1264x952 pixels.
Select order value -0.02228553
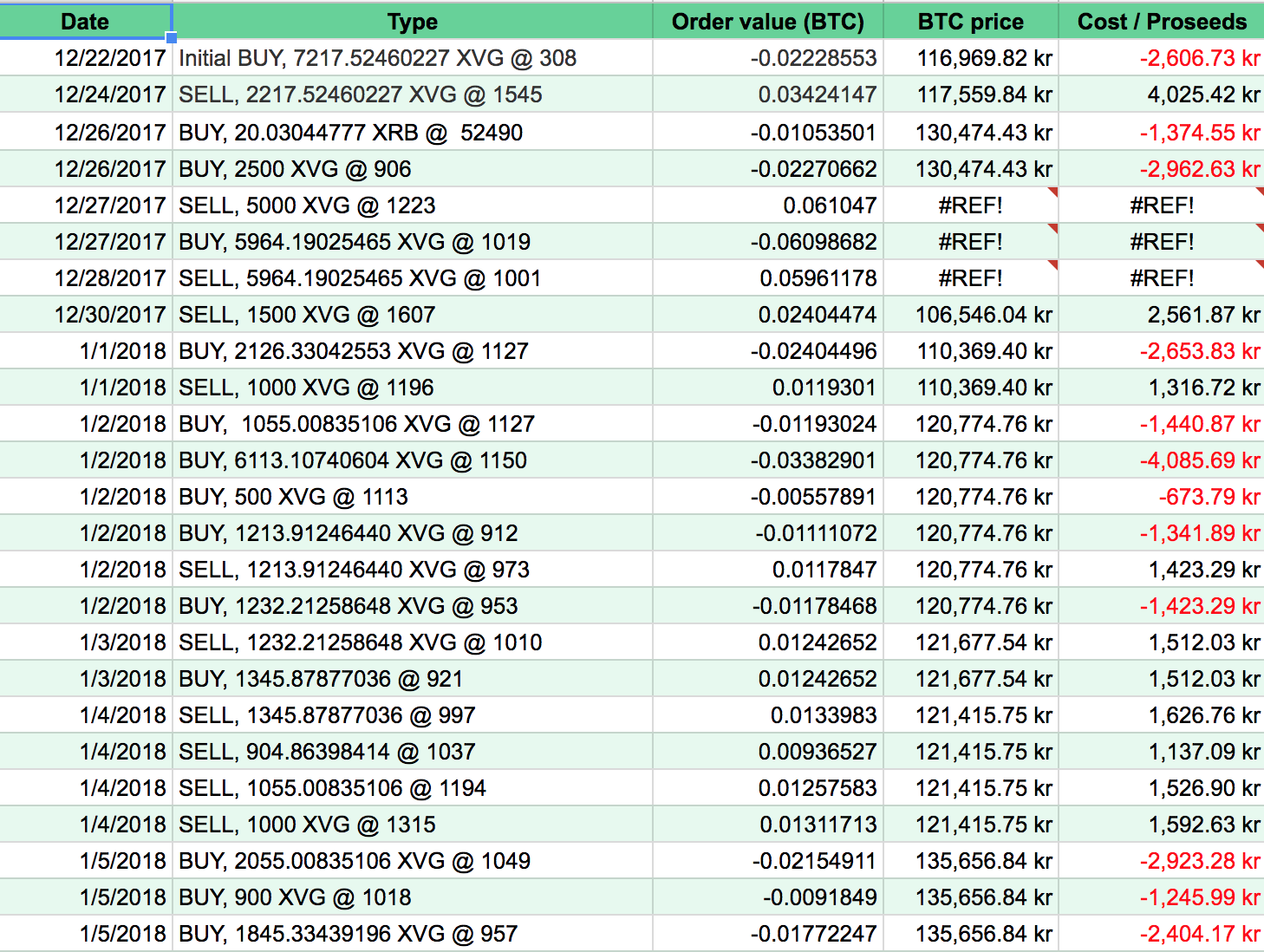click(x=768, y=58)
